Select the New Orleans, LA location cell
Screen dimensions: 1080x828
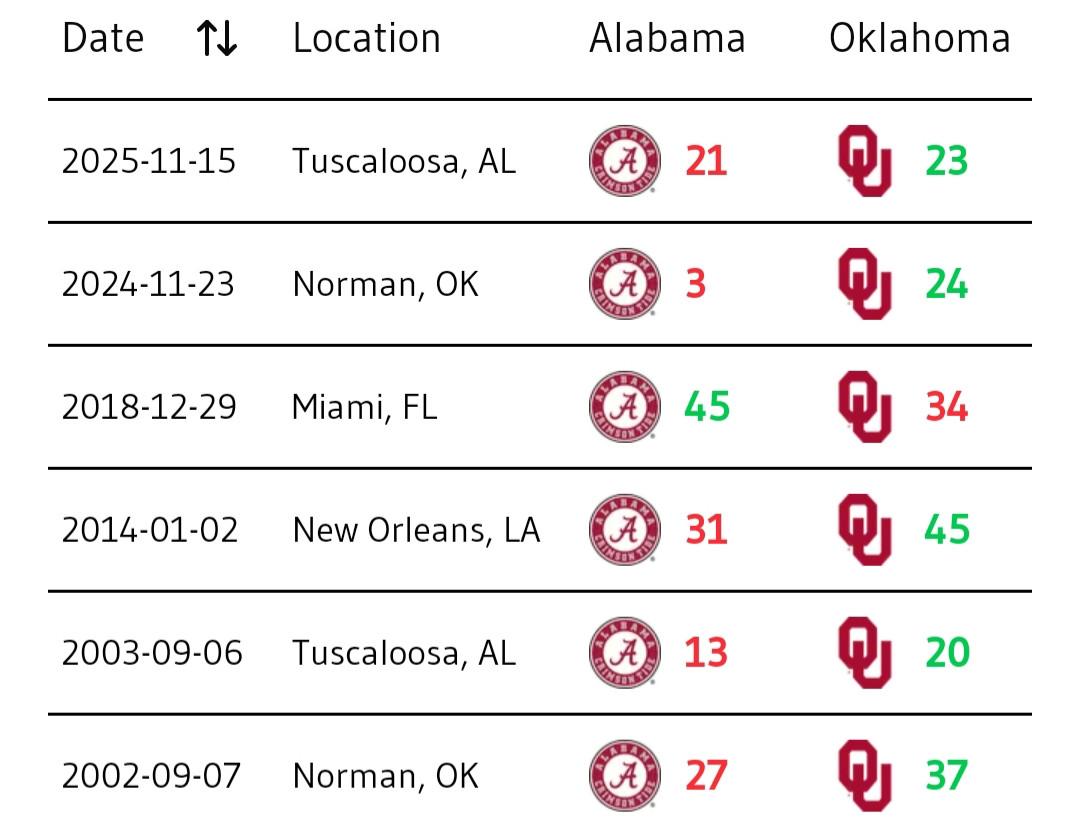tap(416, 530)
